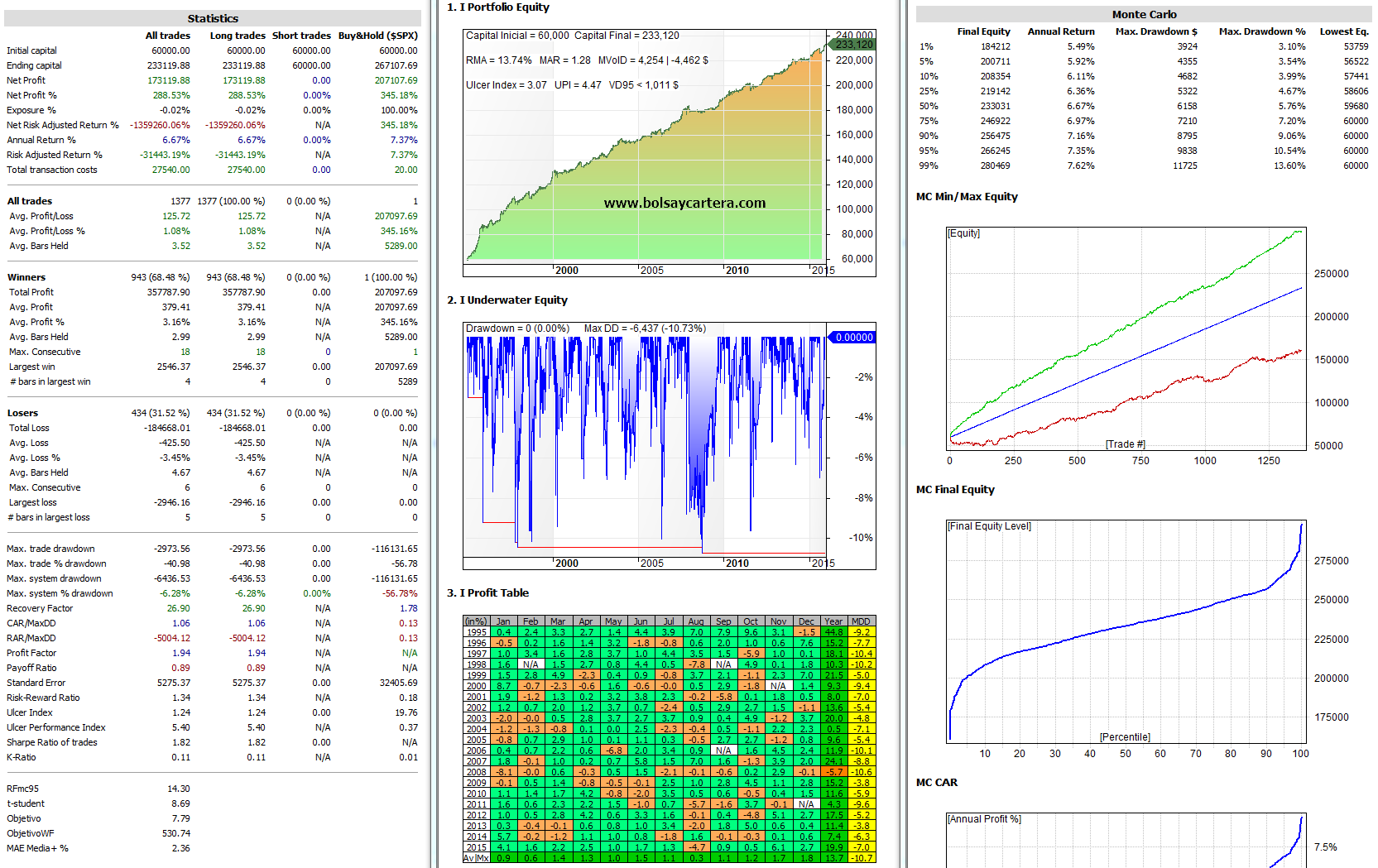Click the 2008 year row in profit table
Viewport: 1378px width, 868px height.
pyautogui.click(x=669, y=772)
